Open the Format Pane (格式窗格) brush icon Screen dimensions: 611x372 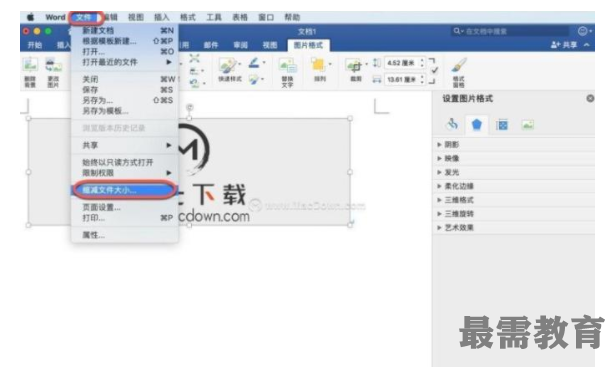pyautogui.click(x=459, y=65)
